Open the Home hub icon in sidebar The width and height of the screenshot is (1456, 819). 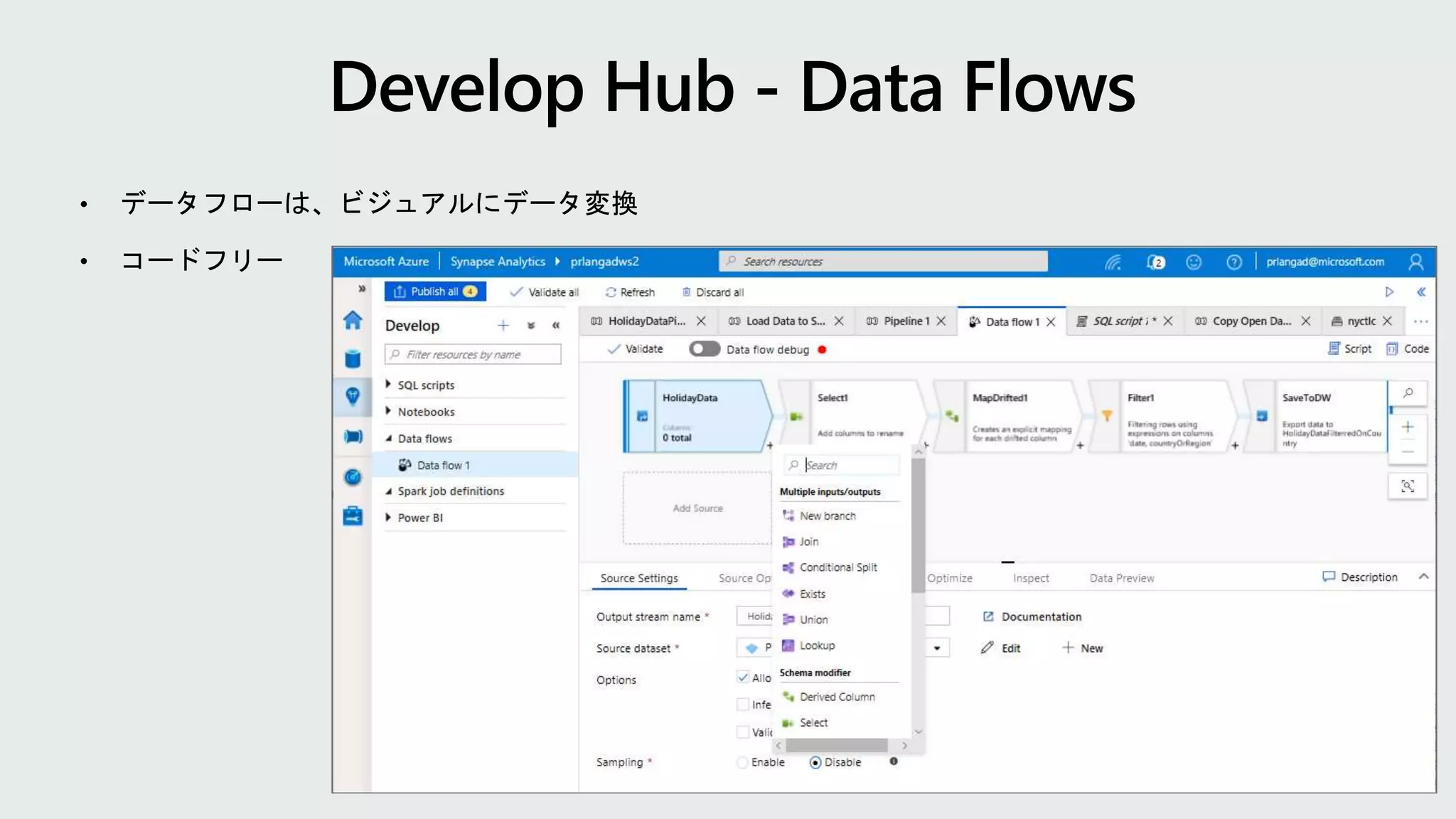tap(353, 321)
